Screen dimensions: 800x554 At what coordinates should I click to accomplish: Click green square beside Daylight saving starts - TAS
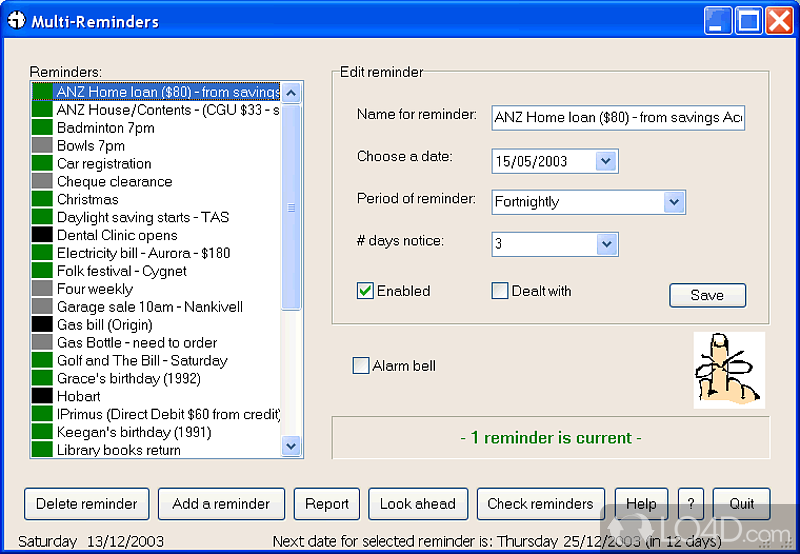(42, 217)
